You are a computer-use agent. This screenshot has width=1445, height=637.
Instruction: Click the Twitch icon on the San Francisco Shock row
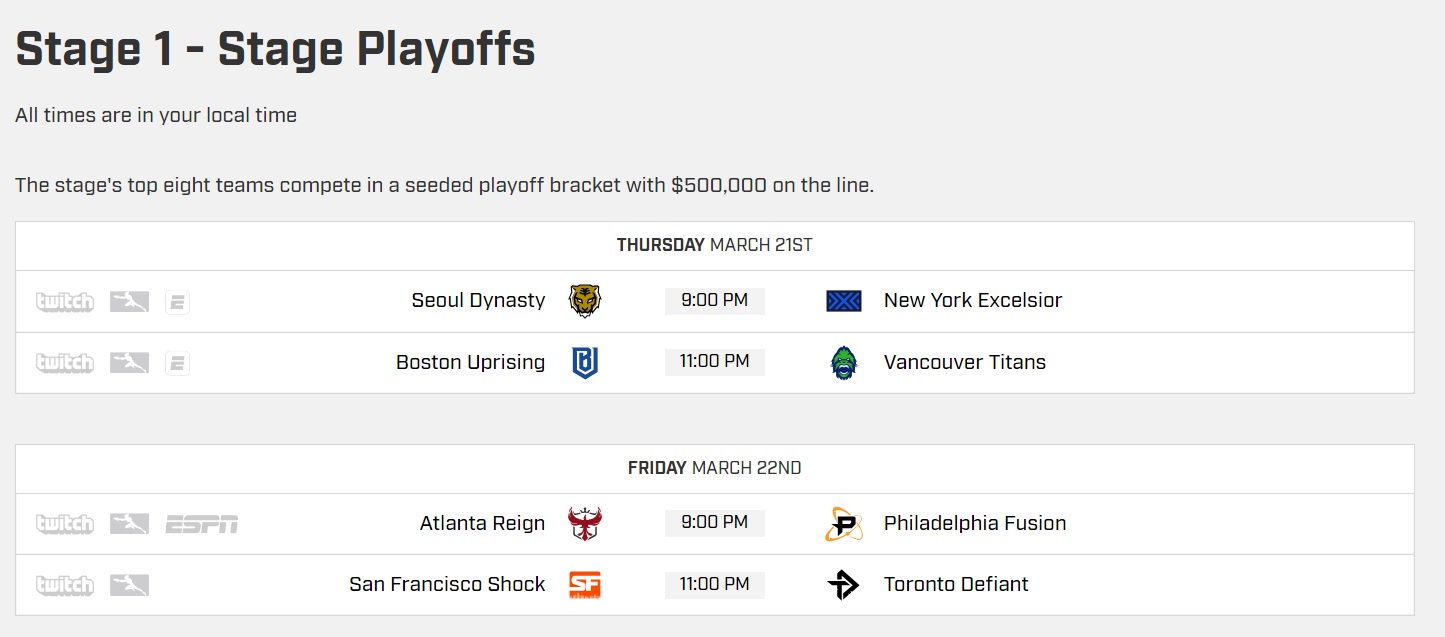coord(63,585)
